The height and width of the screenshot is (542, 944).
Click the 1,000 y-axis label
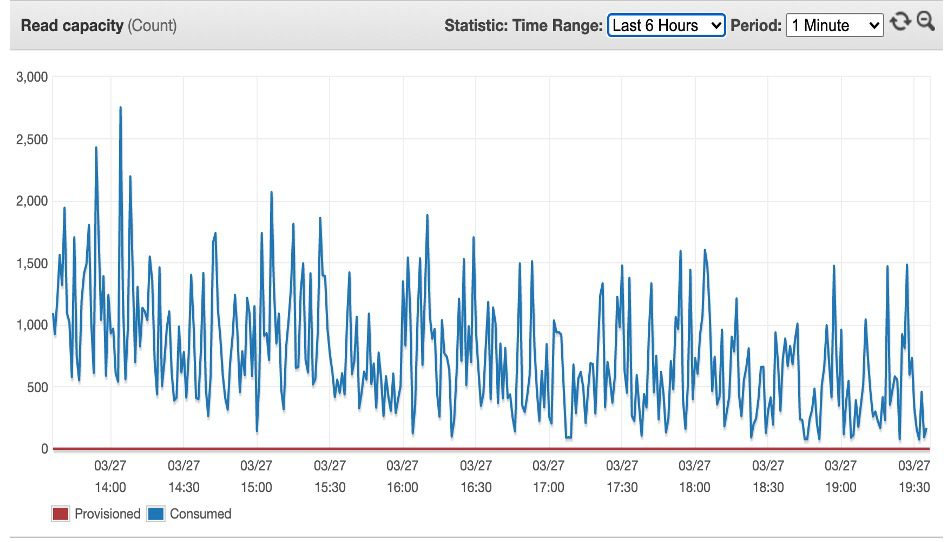pos(32,325)
